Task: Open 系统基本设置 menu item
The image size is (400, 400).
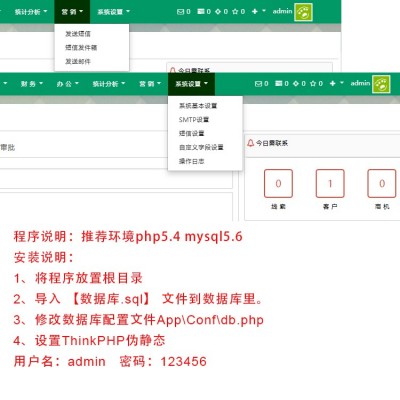Action: 198,106
